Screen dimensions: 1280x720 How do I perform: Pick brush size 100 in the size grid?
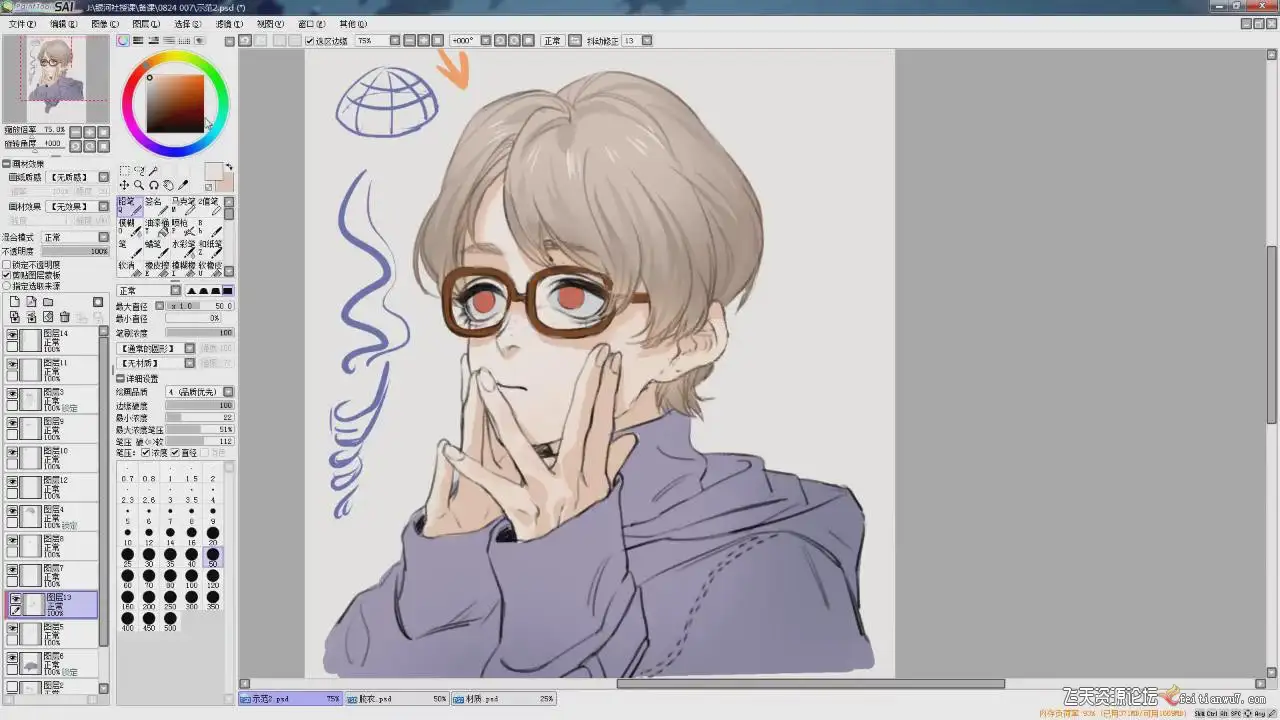pos(191,577)
